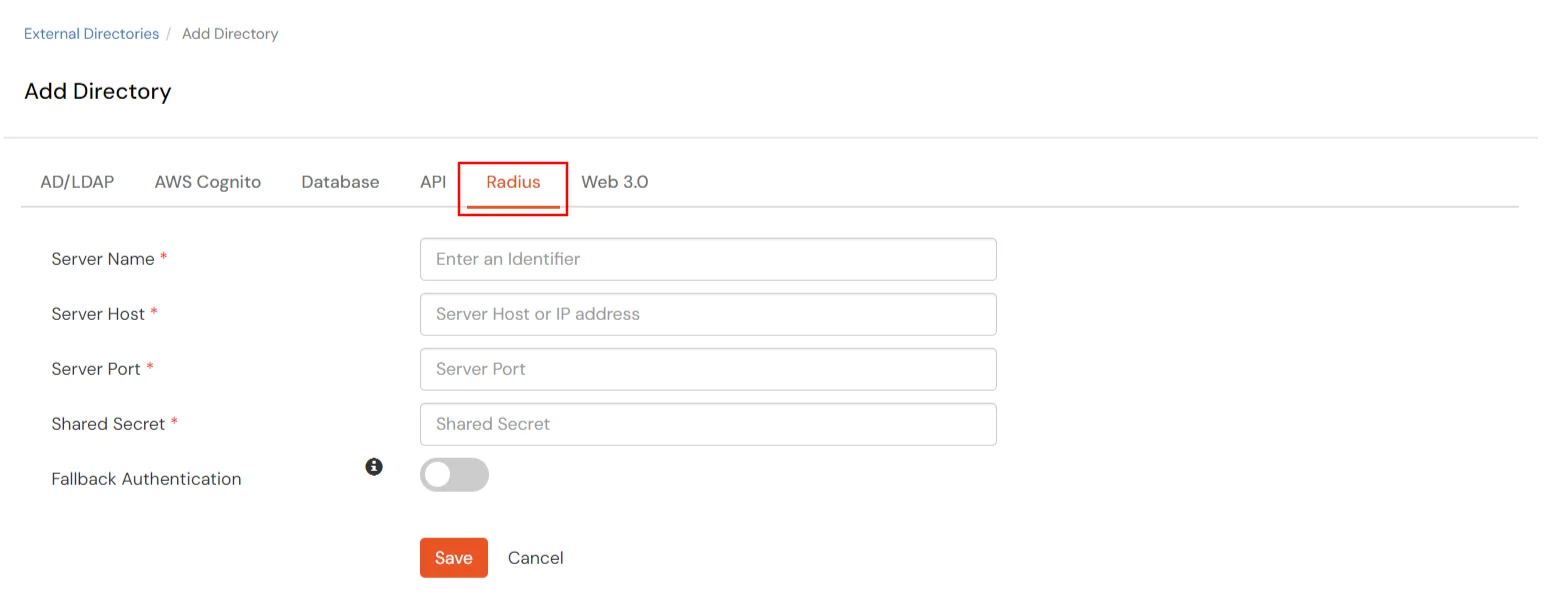1558x603 pixels.
Task: Select the Web 3.0 tab
Action: pyautogui.click(x=614, y=181)
